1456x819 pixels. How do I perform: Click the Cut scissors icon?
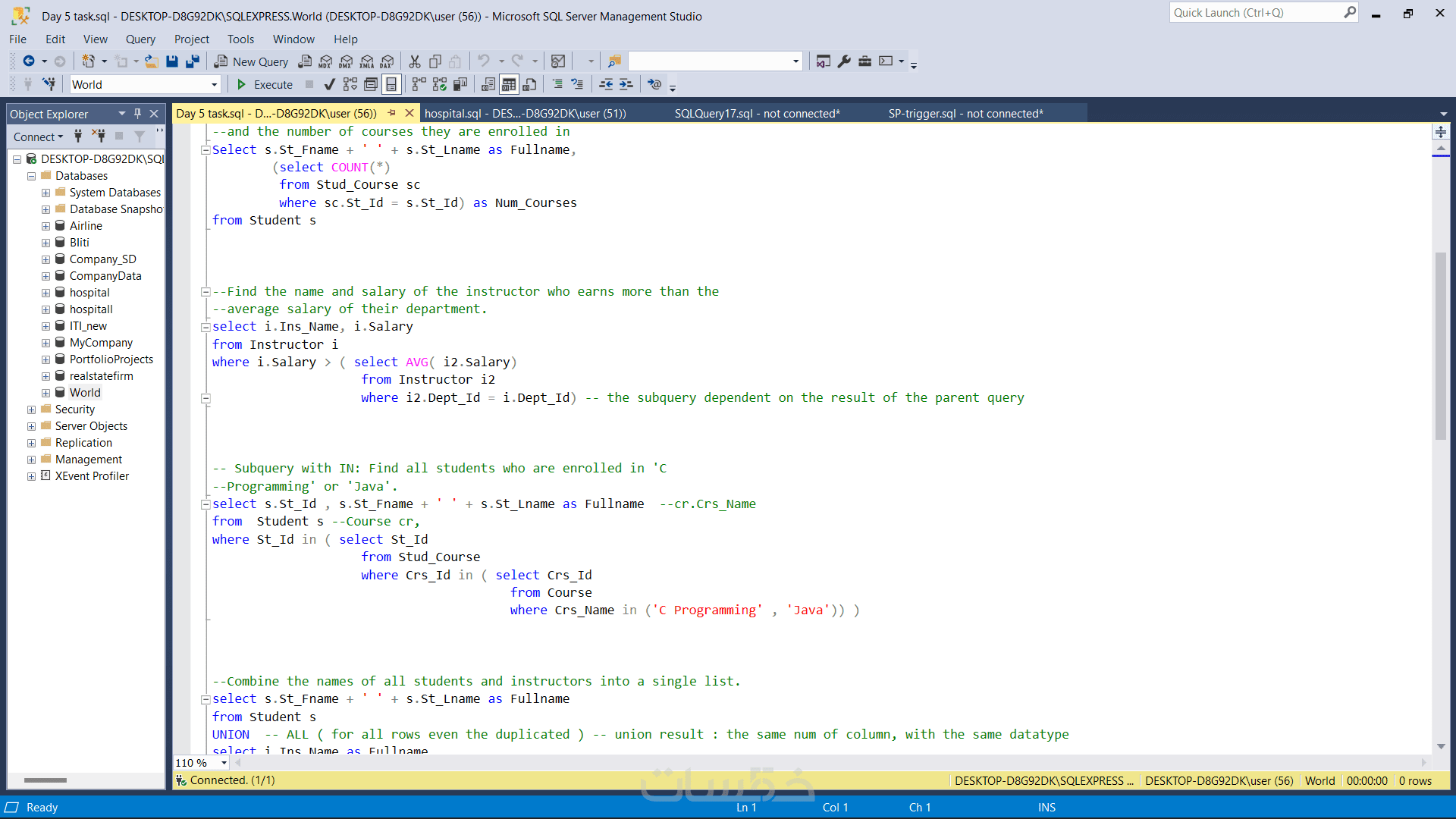coord(414,61)
